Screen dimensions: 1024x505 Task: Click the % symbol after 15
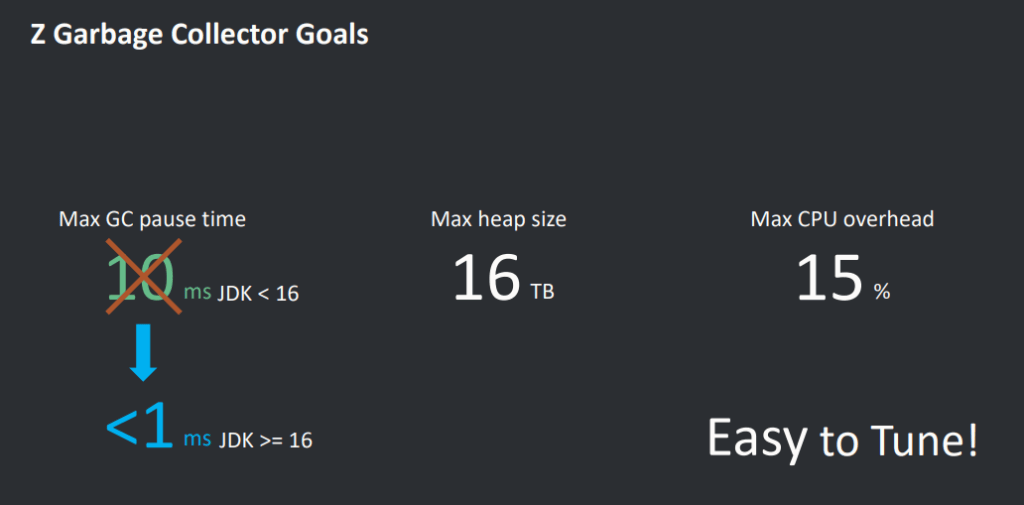pos(881,292)
